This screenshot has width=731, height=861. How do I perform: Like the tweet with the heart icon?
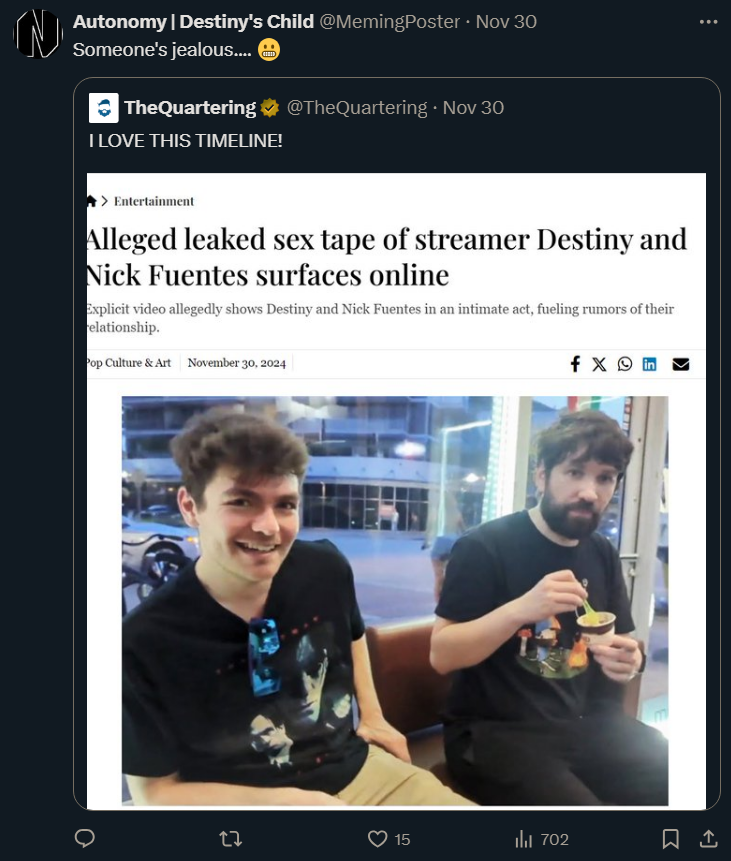377,839
